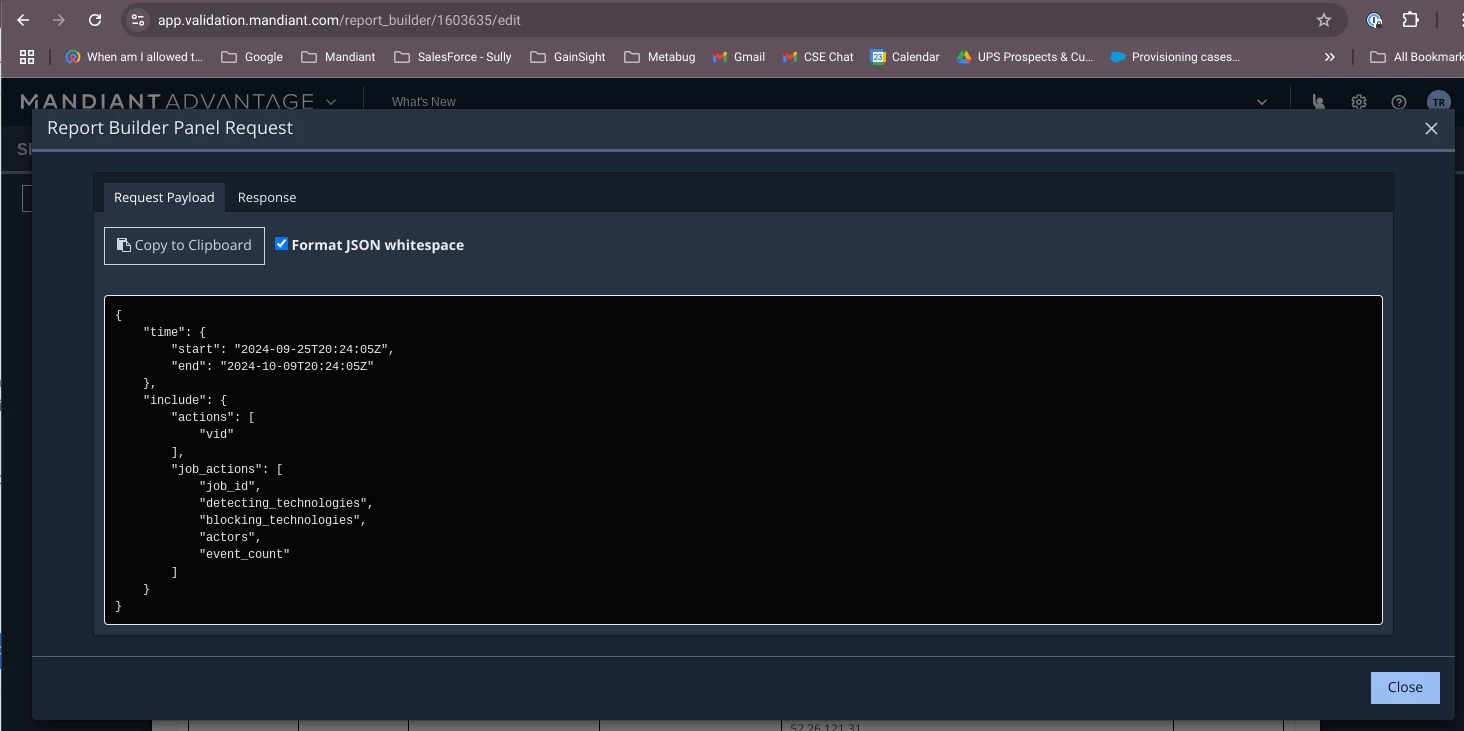Expand the What's New dropdown arrow
This screenshot has height=731, width=1464.
[x=1261, y=102]
